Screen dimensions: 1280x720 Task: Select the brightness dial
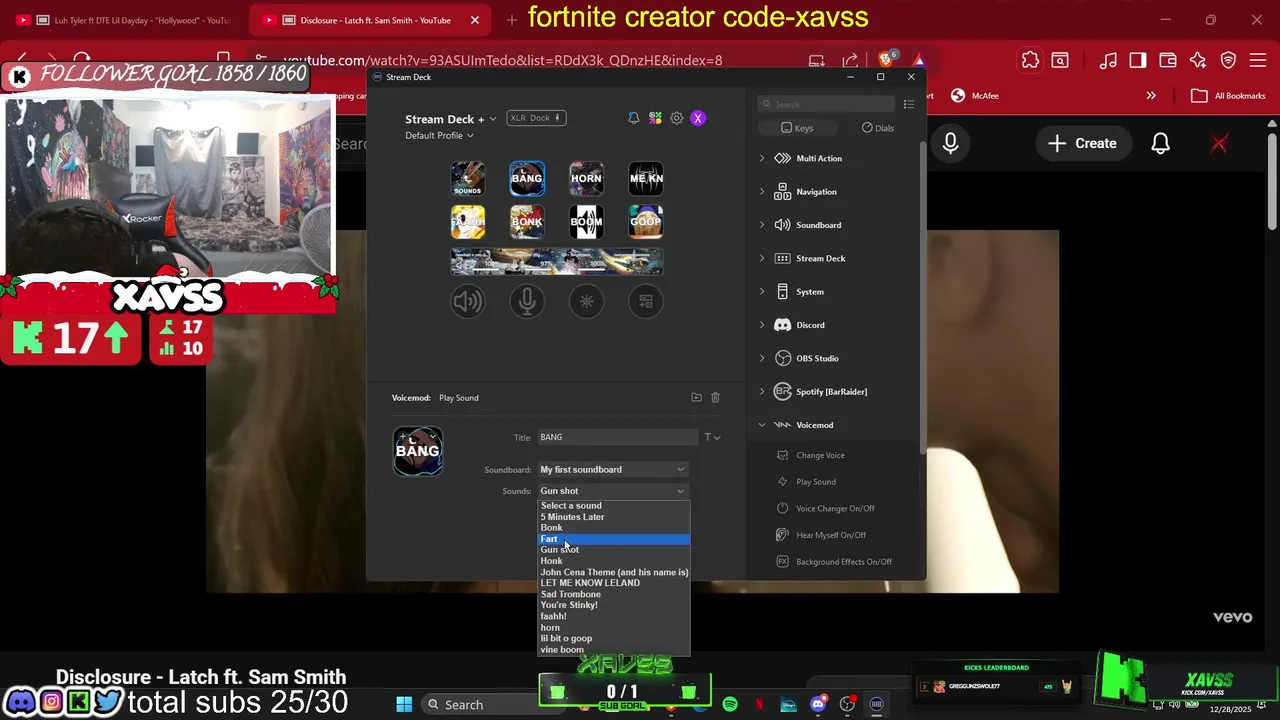pos(586,301)
